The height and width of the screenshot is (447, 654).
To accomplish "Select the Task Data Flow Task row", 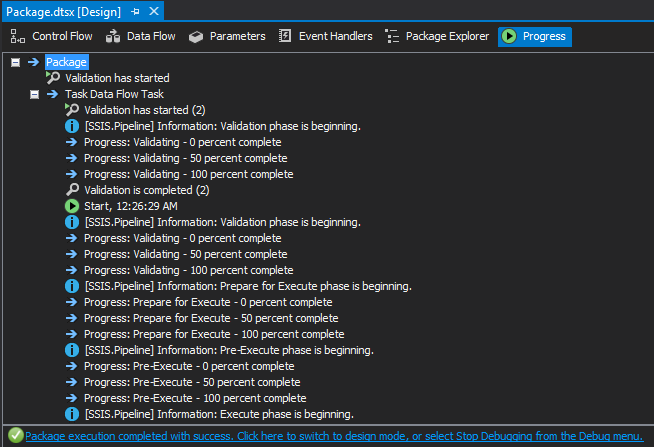I will [114, 94].
